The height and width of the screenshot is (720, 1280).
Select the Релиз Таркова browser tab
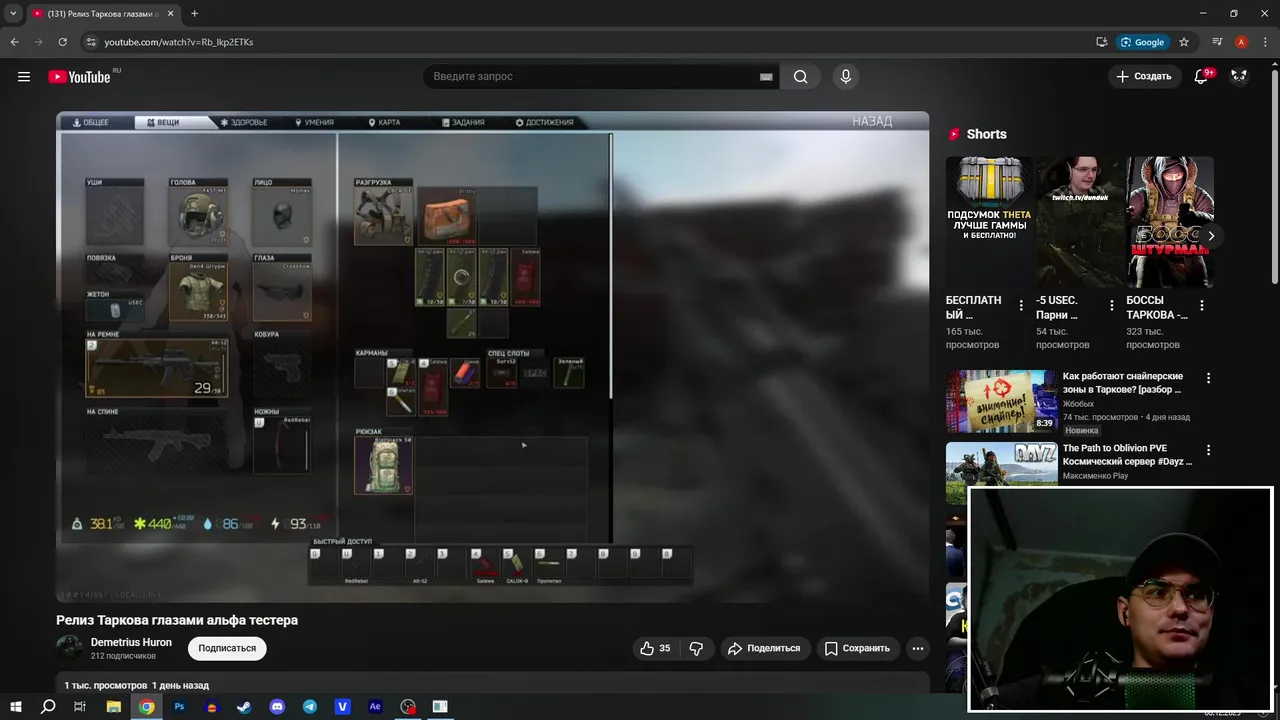click(102, 14)
